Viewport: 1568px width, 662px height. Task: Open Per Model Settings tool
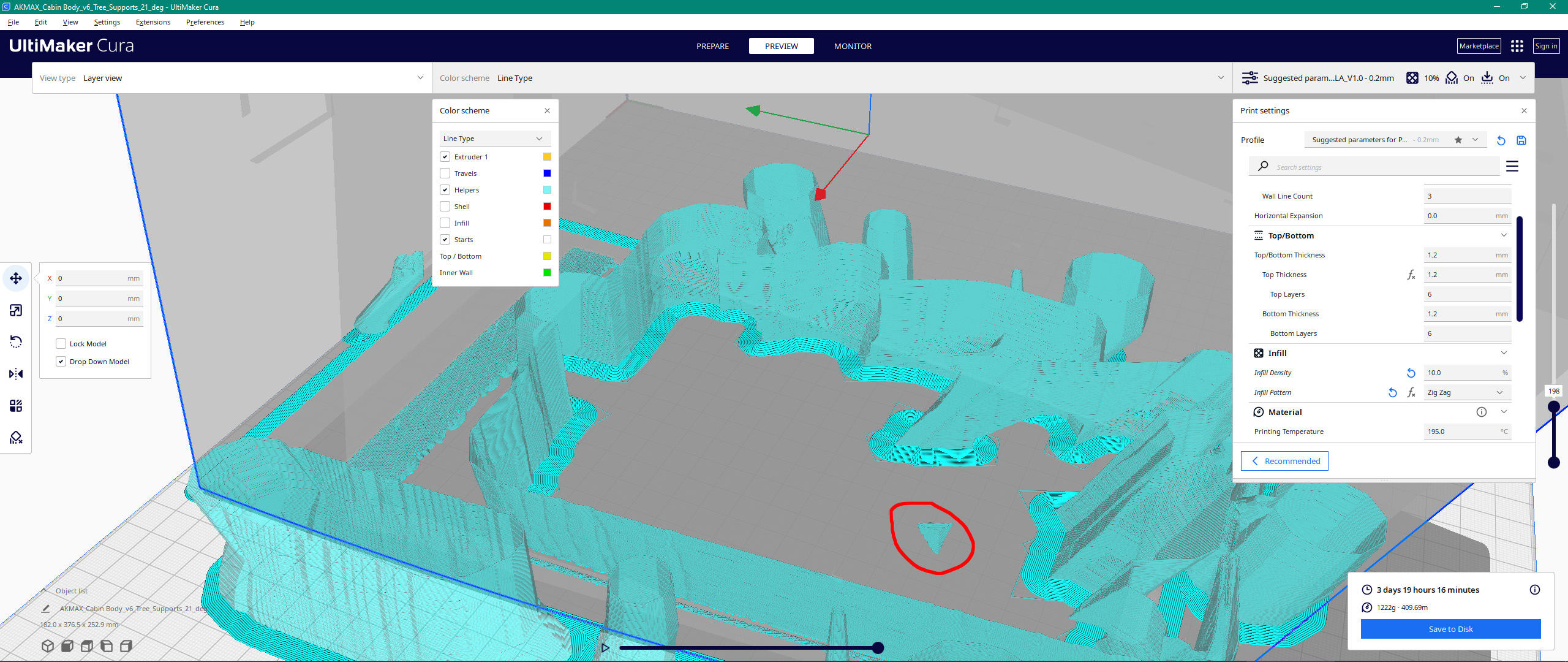pyautogui.click(x=15, y=405)
